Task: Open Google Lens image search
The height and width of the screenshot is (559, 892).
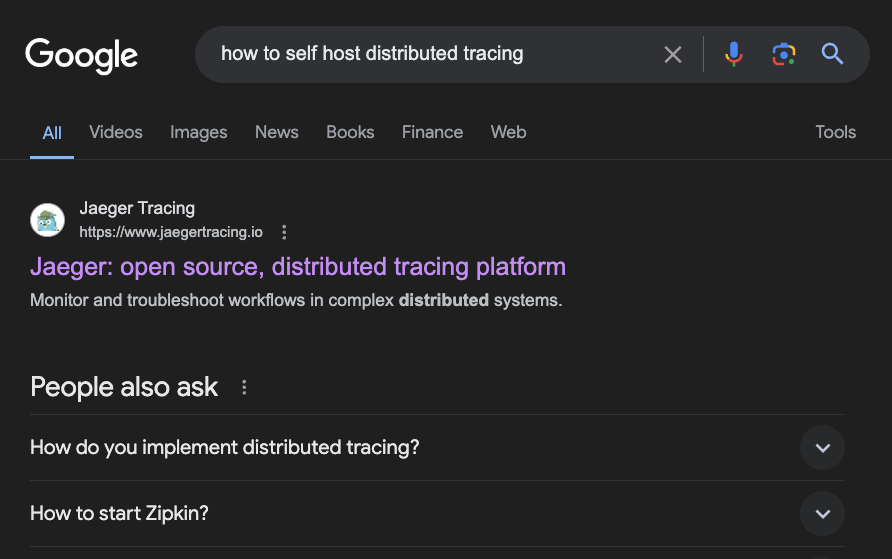Action: tap(783, 54)
